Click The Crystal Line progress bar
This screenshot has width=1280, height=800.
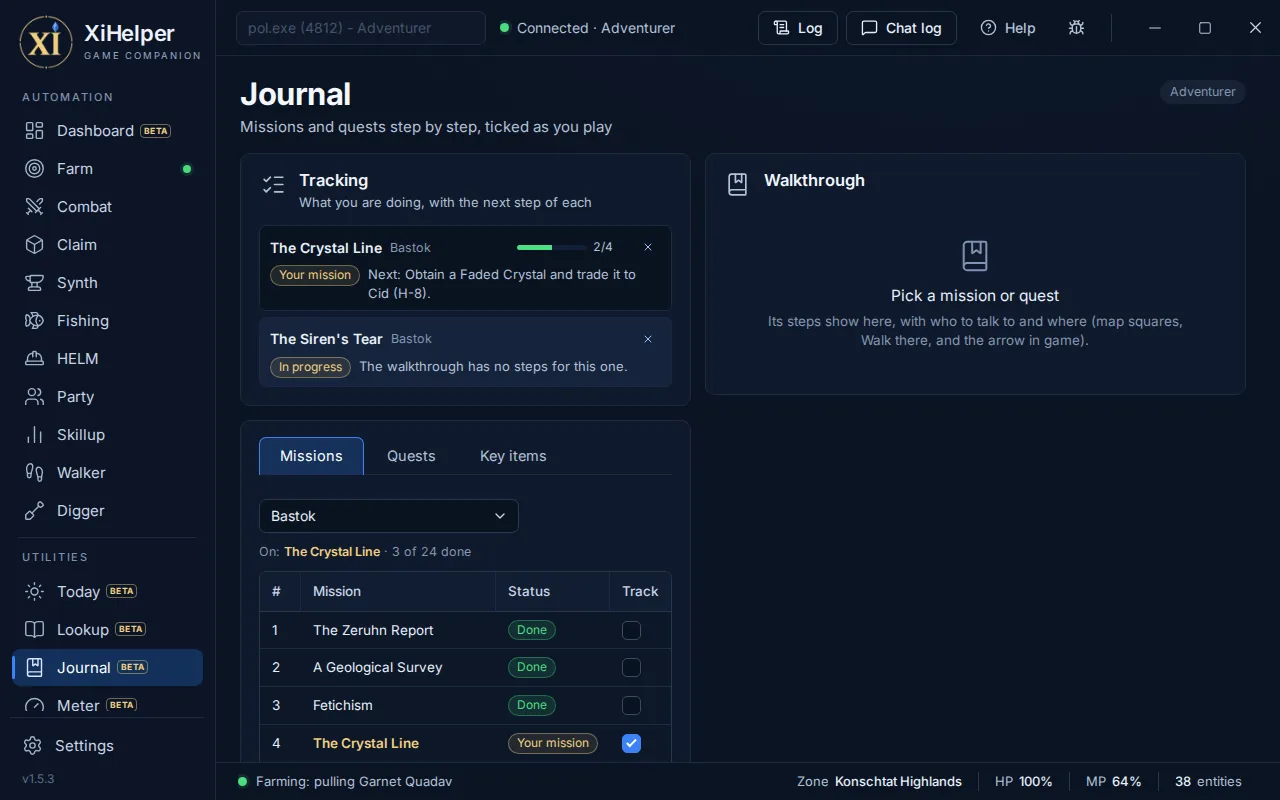[551, 247]
